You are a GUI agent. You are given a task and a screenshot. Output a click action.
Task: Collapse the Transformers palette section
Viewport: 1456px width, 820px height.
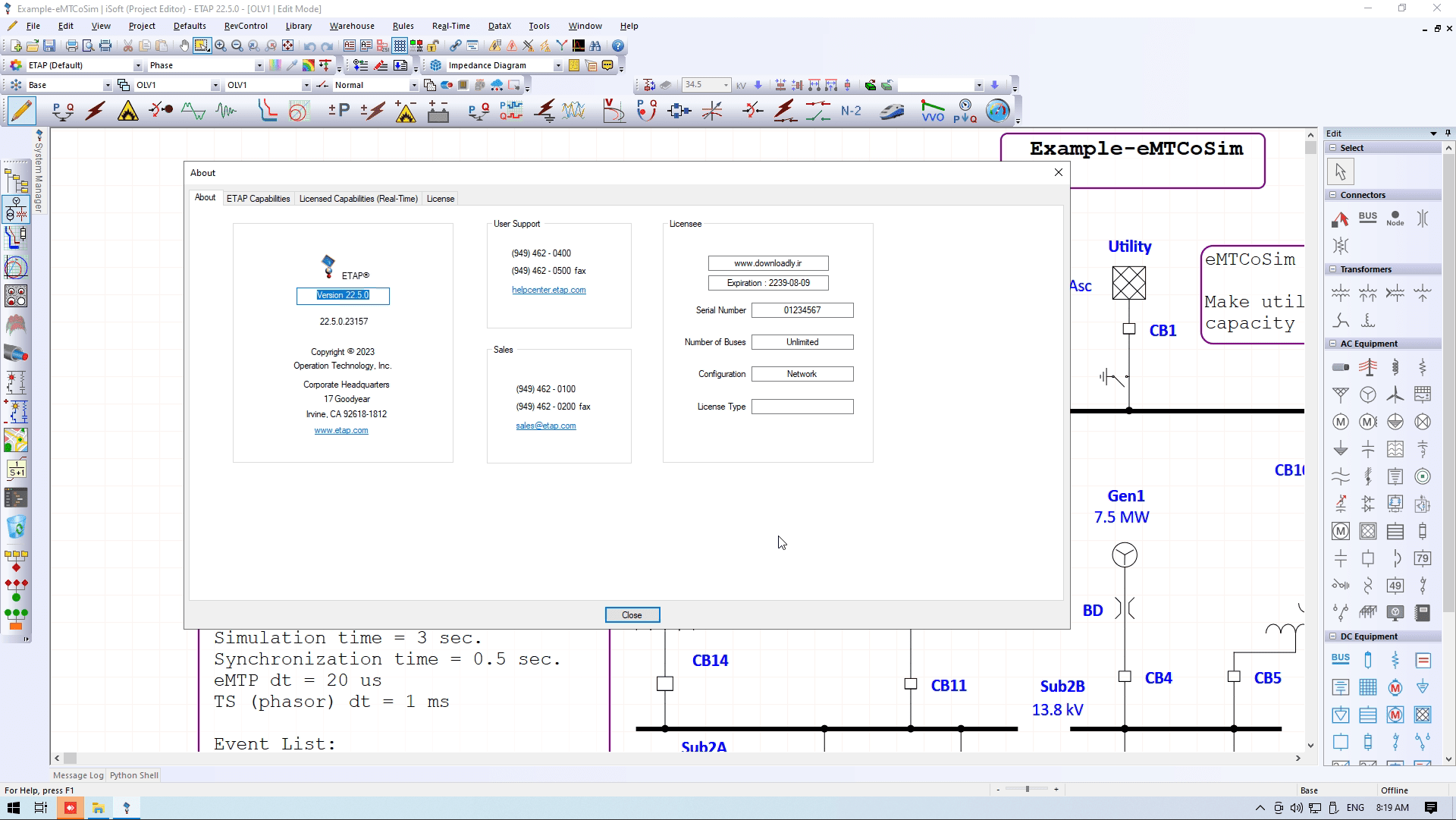pos(1332,269)
